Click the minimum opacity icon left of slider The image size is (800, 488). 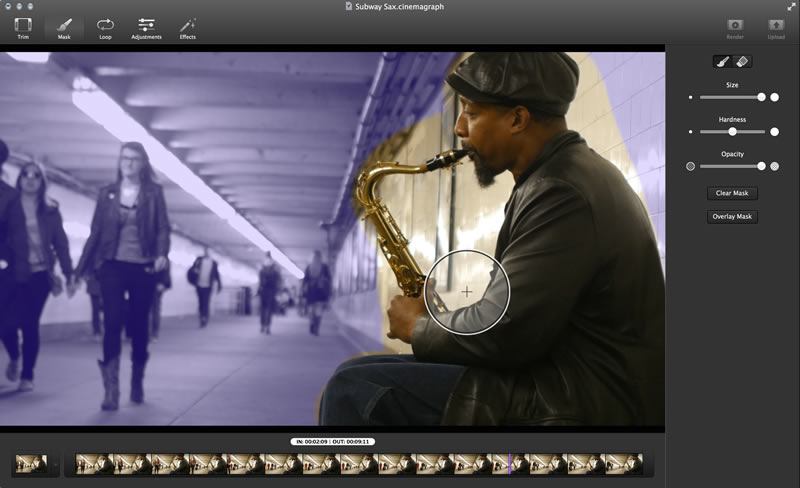coord(690,166)
